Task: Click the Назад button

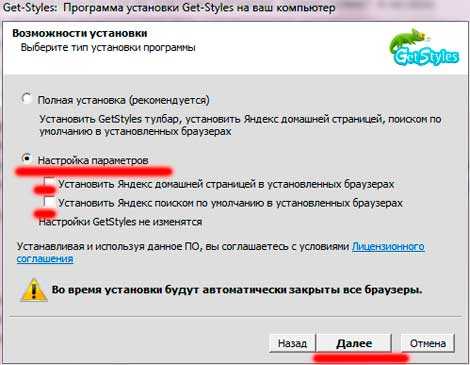Action: [292, 343]
